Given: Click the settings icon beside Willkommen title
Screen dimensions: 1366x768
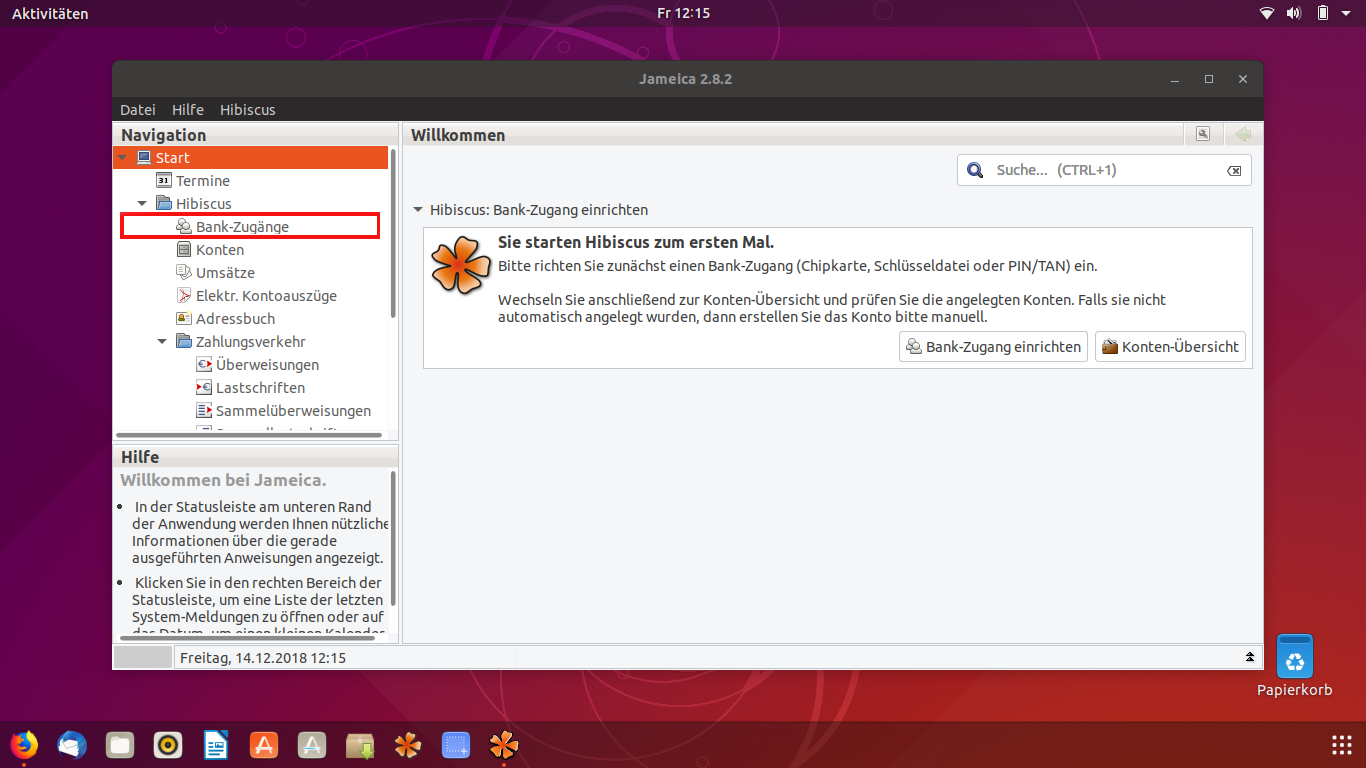Looking at the screenshot, I should 1203,134.
